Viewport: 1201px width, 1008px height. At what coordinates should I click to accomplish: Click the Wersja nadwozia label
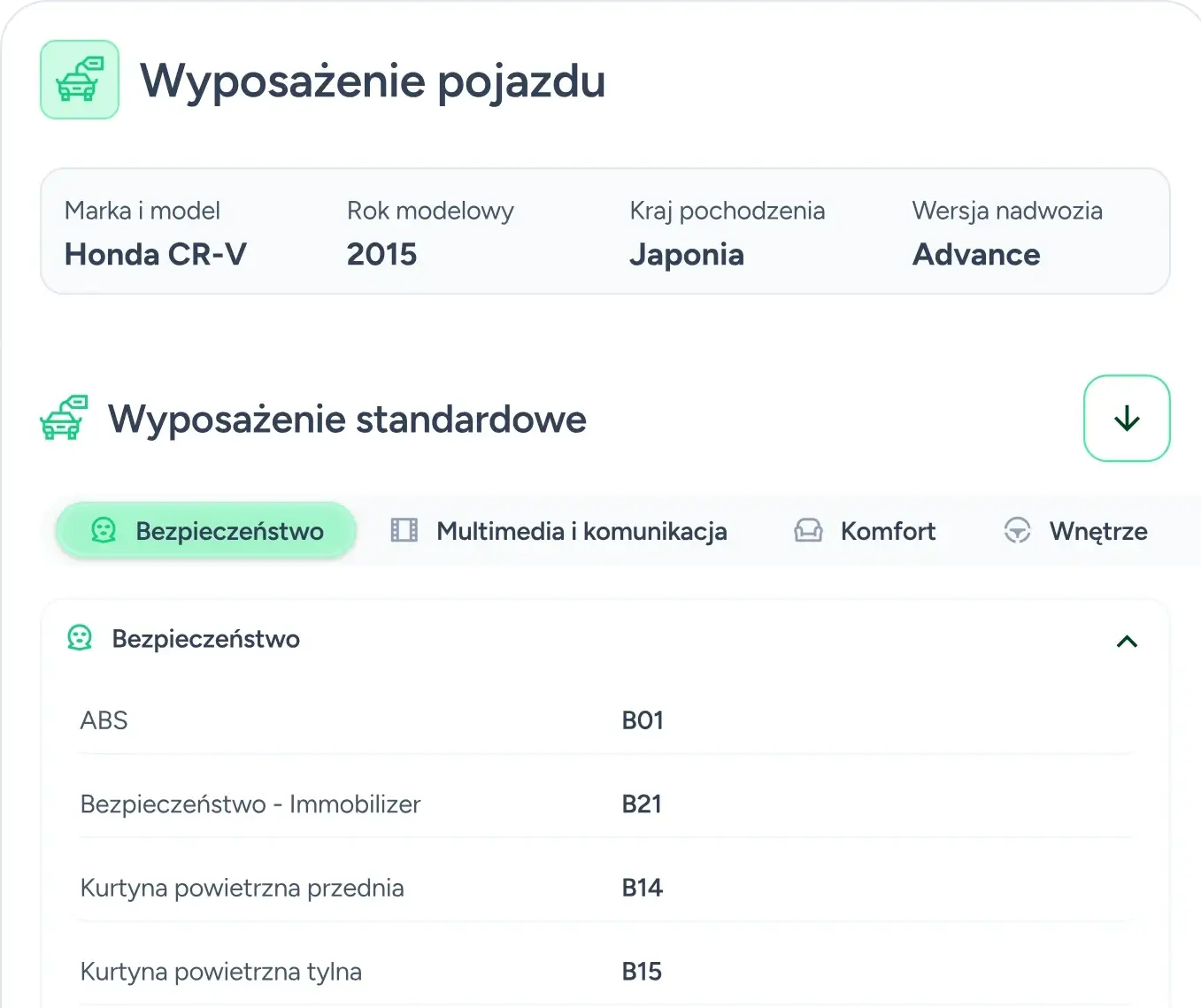(x=1007, y=211)
